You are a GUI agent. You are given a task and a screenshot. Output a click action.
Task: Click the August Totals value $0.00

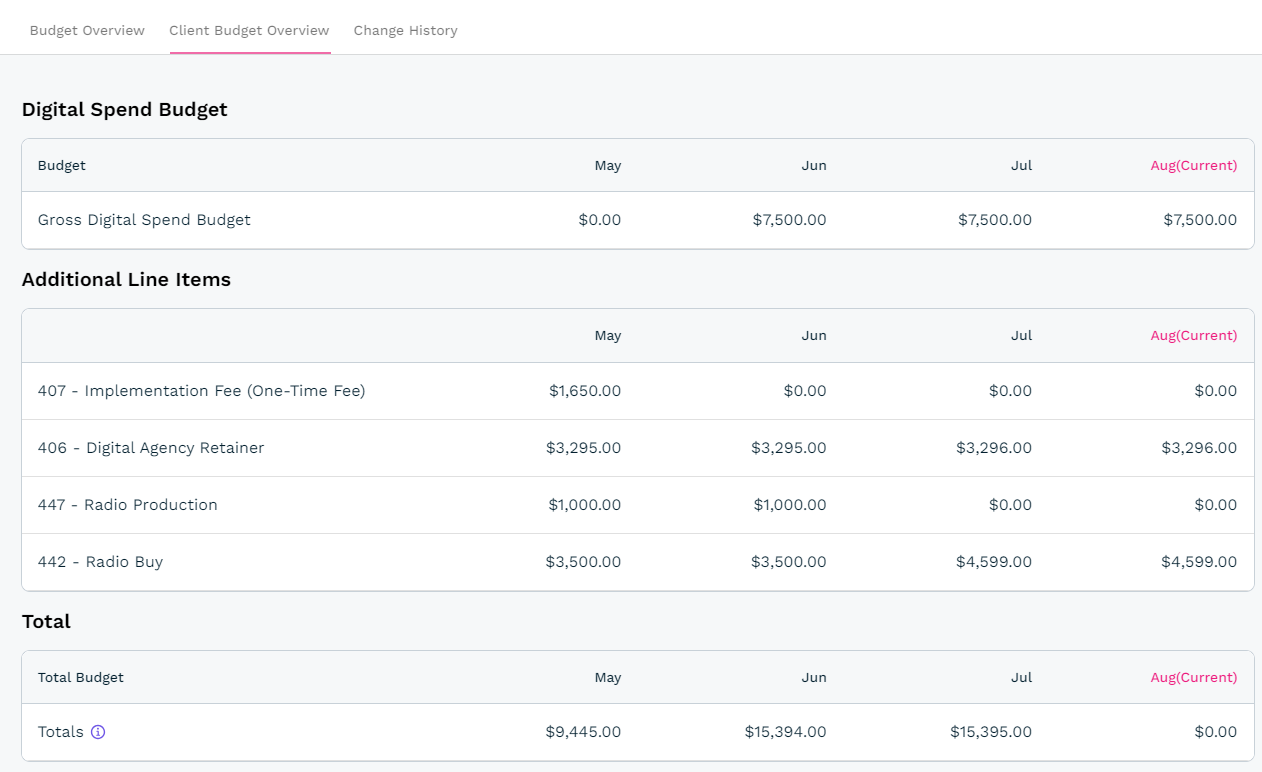click(1215, 732)
